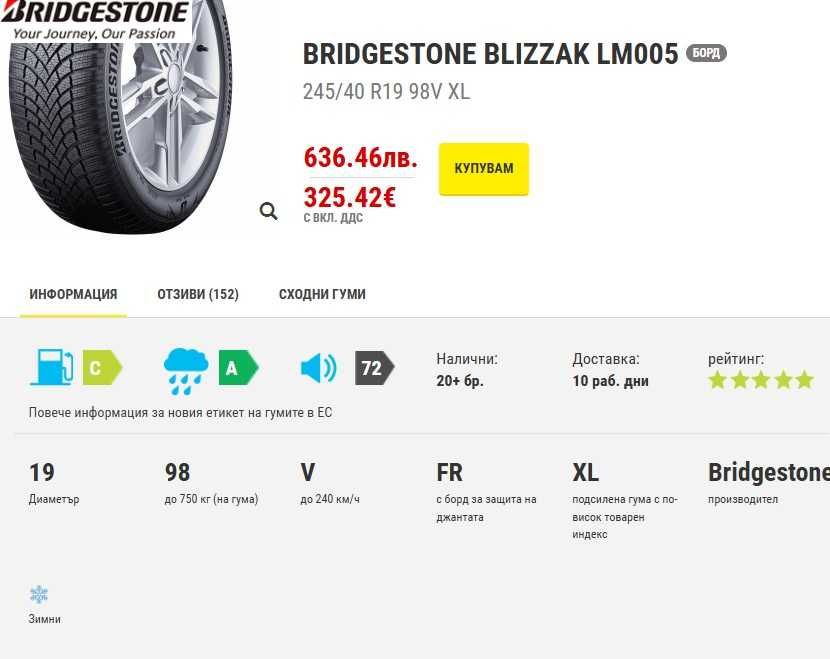This screenshot has width=830, height=659.
Task: Open the EU tire label info link
Action: (x=180, y=412)
